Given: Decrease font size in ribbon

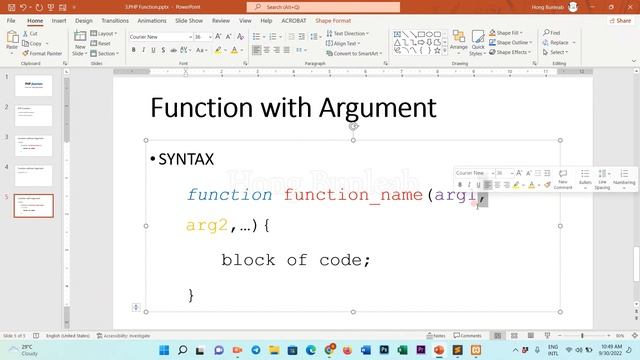Looking at the screenshot, I should pos(229,37).
